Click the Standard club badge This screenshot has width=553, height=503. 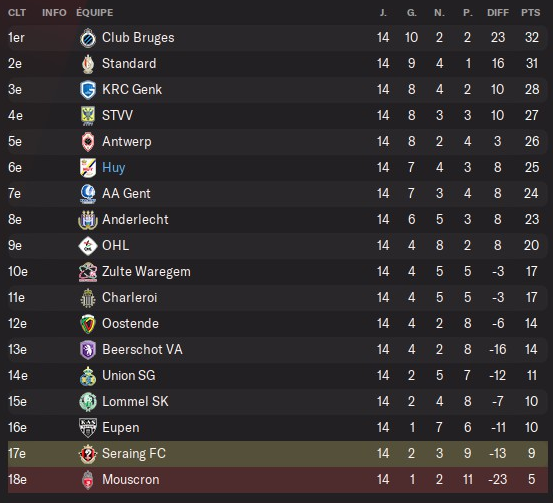[87, 64]
